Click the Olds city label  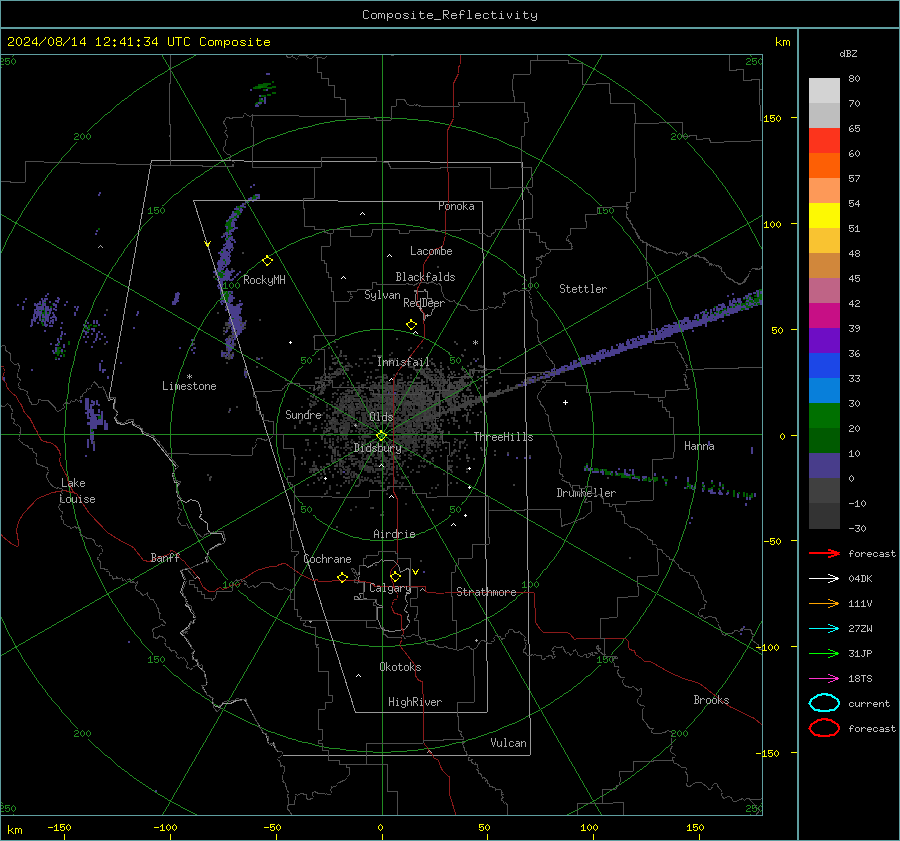pos(381,417)
